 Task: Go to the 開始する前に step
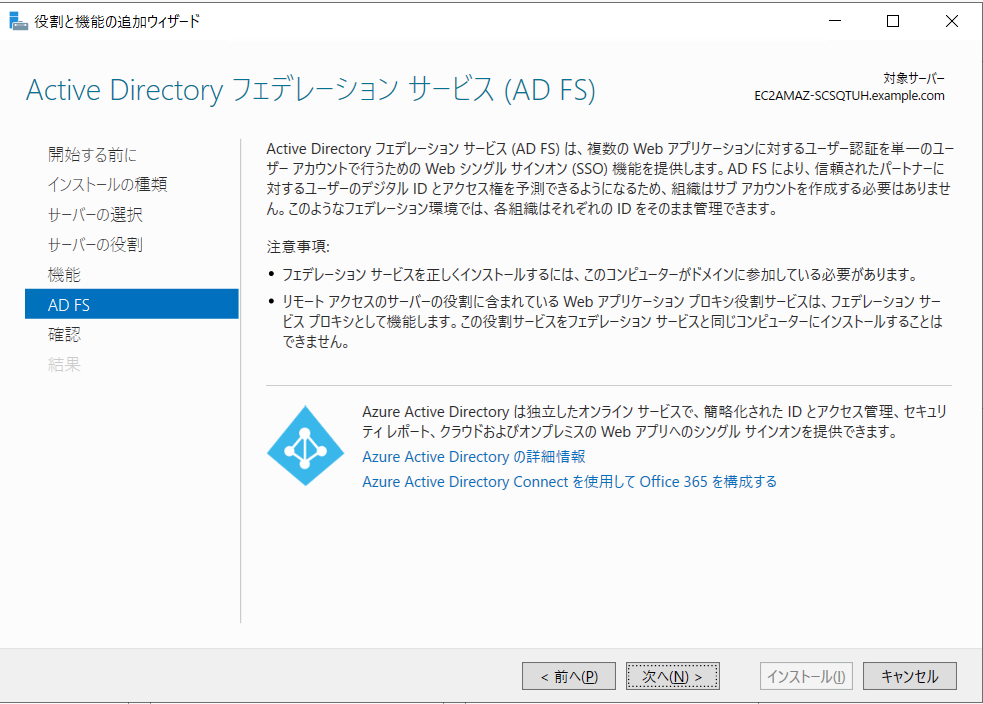tap(92, 154)
